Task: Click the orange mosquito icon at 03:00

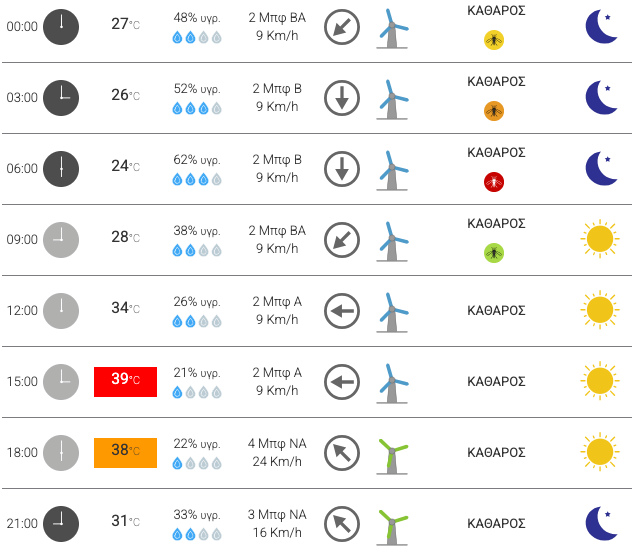Action: tap(494, 111)
